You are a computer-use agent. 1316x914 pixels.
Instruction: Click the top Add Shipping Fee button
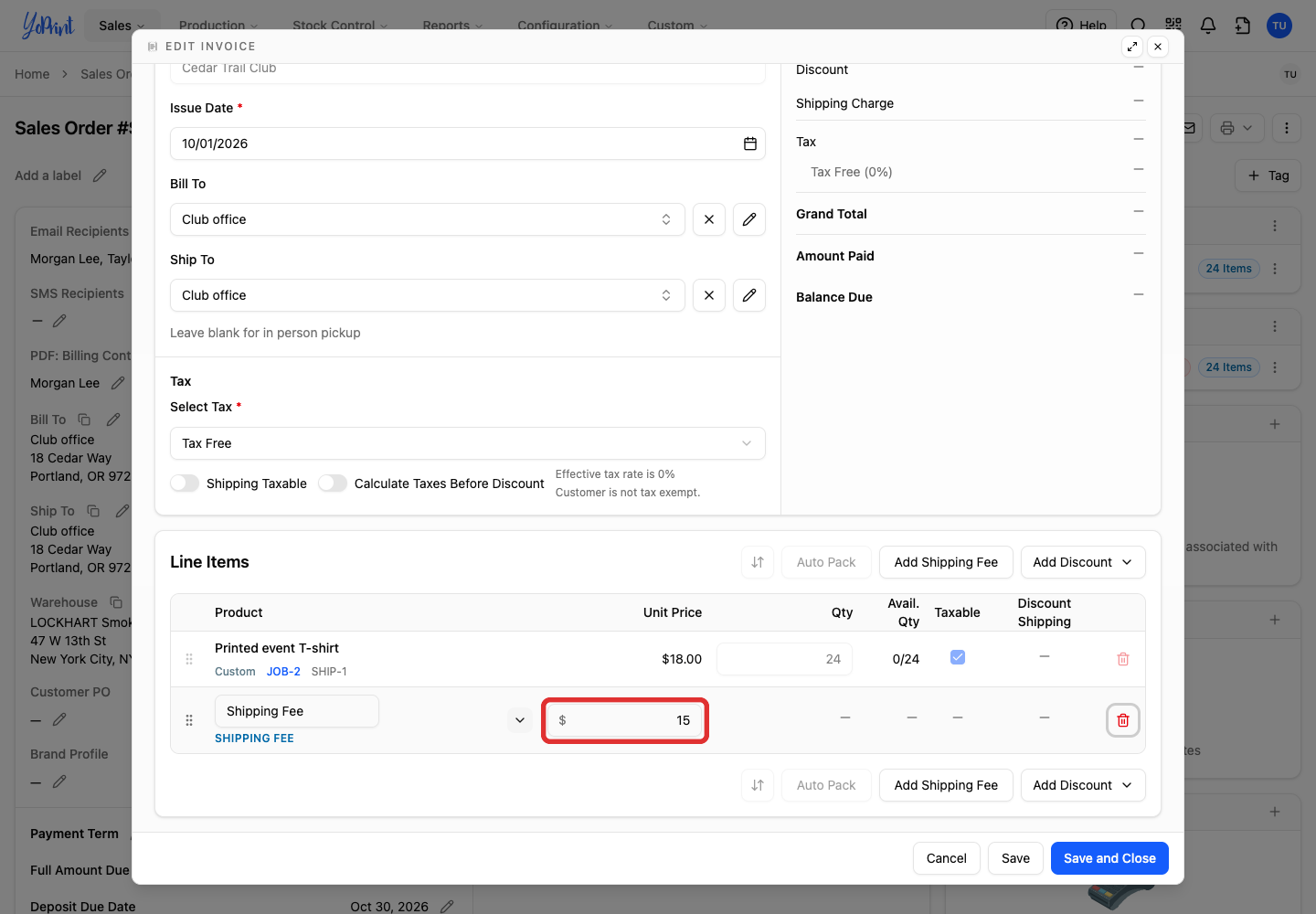coord(946,562)
